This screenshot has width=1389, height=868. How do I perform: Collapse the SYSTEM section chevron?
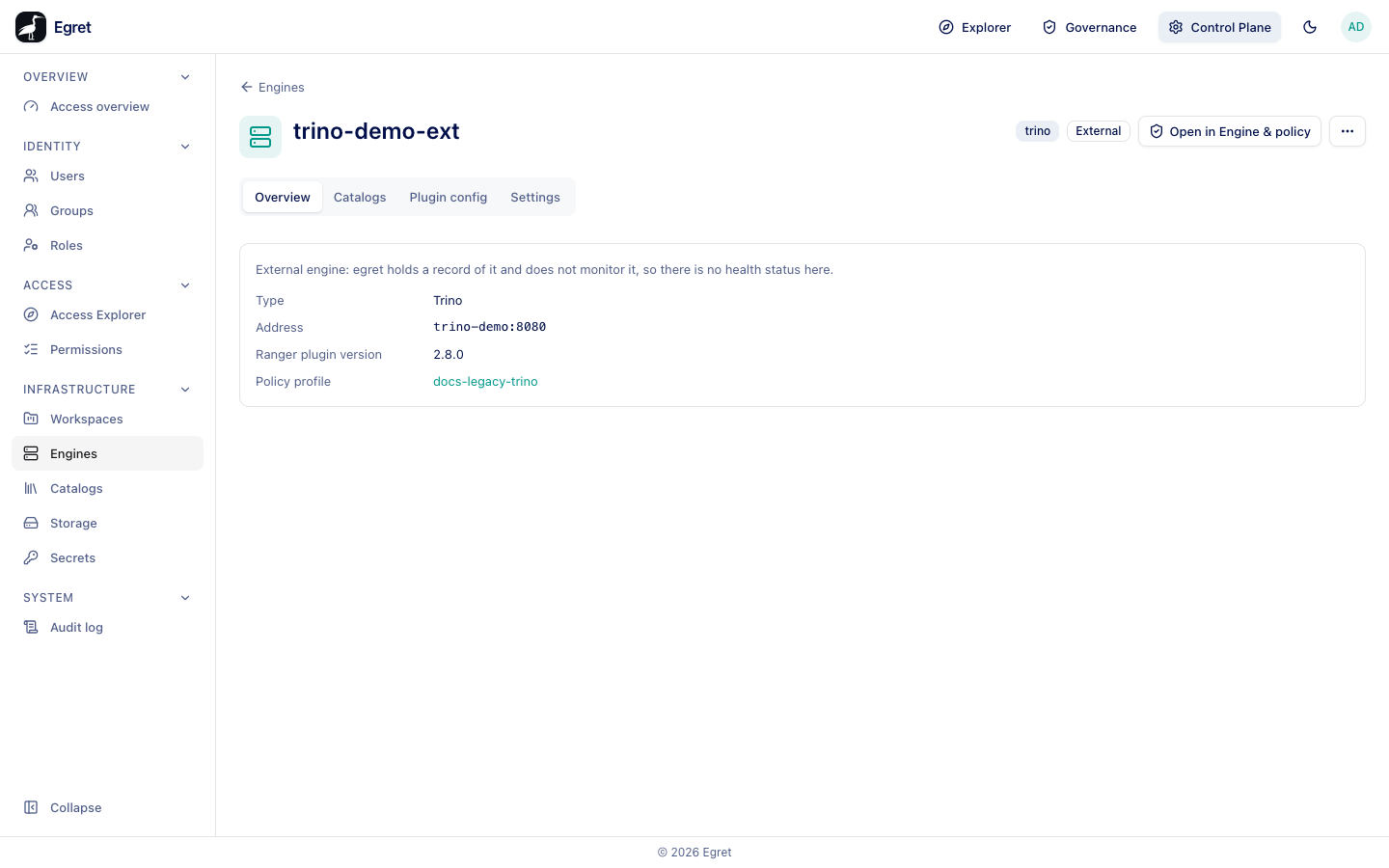coord(185,598)
